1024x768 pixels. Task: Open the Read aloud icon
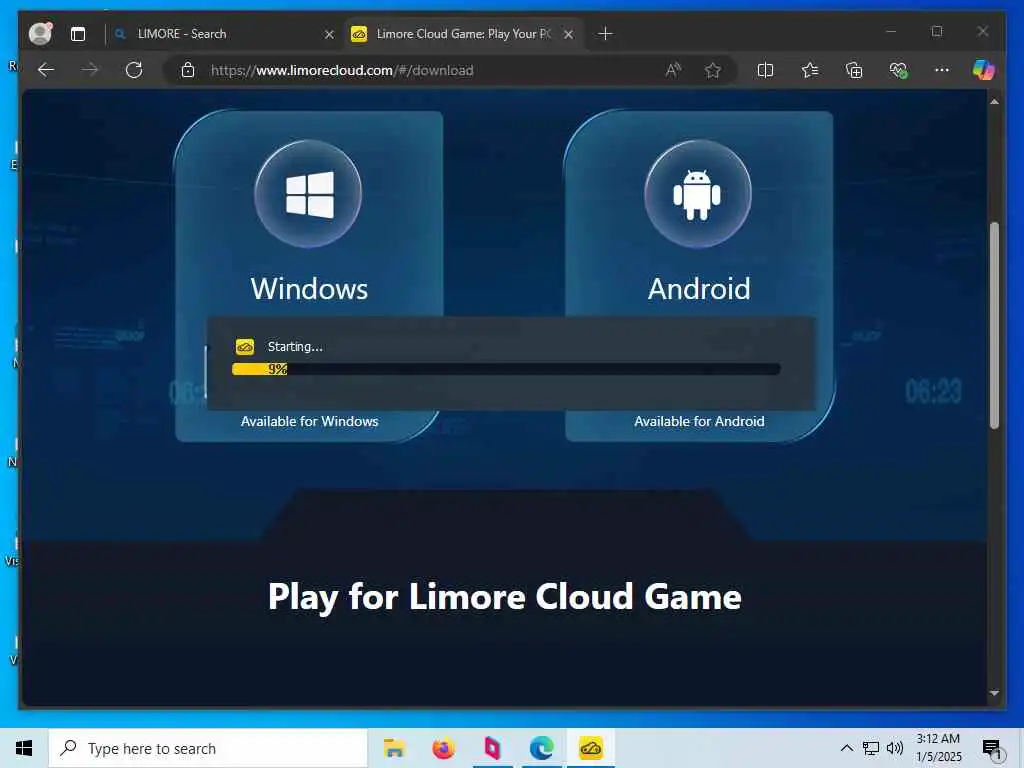(673, 70)
